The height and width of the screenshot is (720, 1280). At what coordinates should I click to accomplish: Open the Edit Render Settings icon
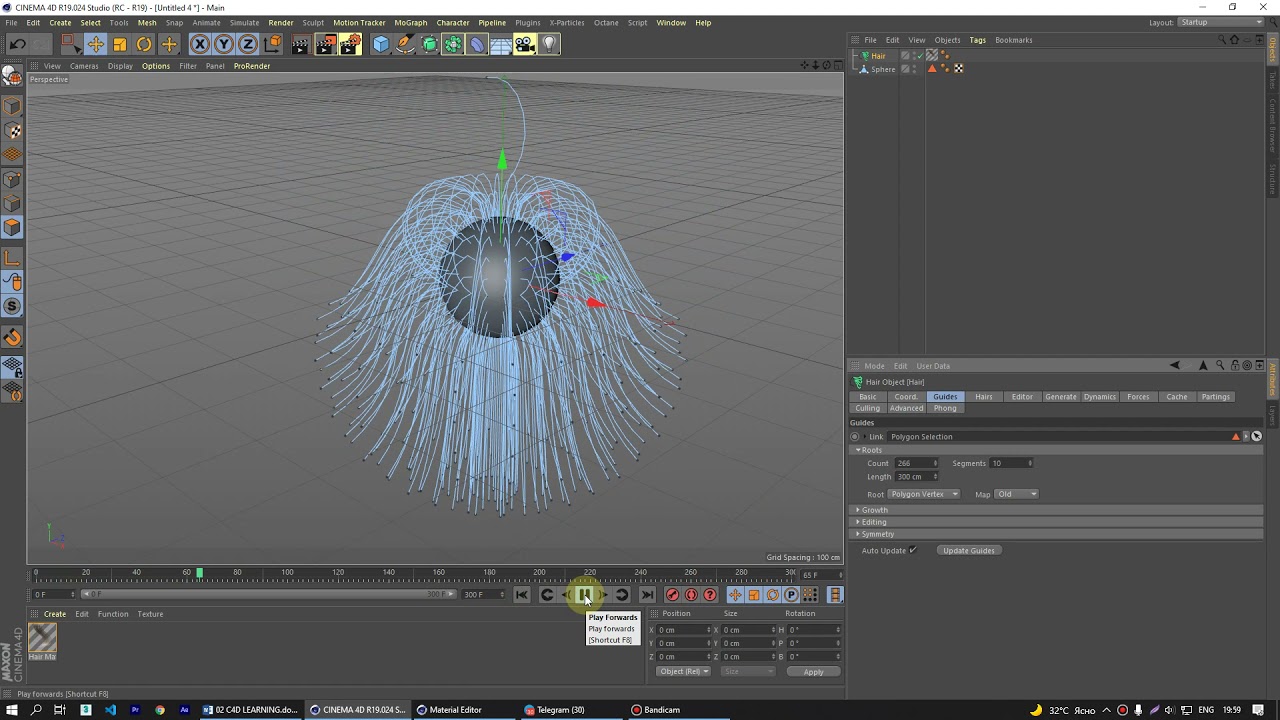pos(350,44)
